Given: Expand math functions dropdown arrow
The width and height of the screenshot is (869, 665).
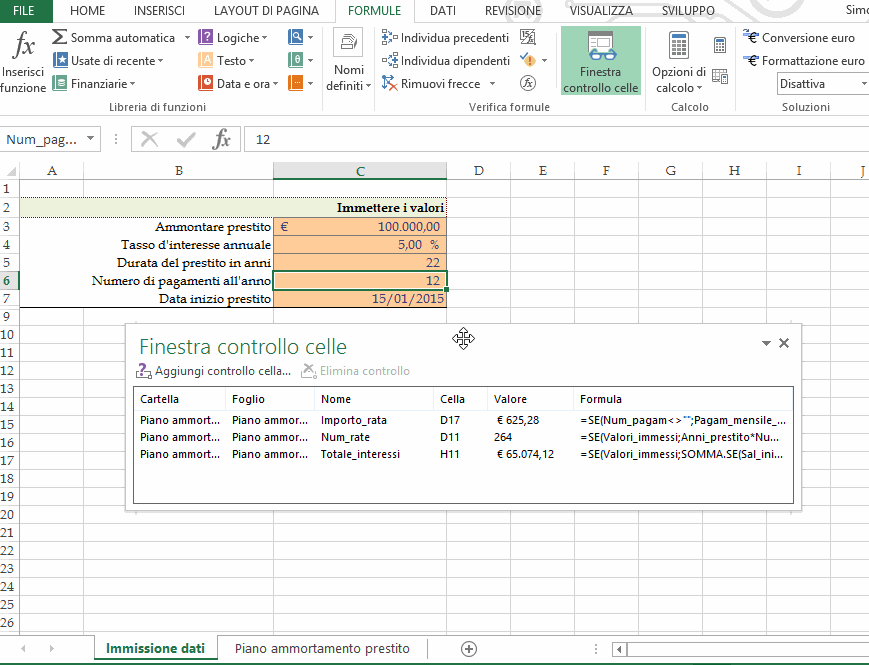Looking at the screenshot, I should click(310, 60).
